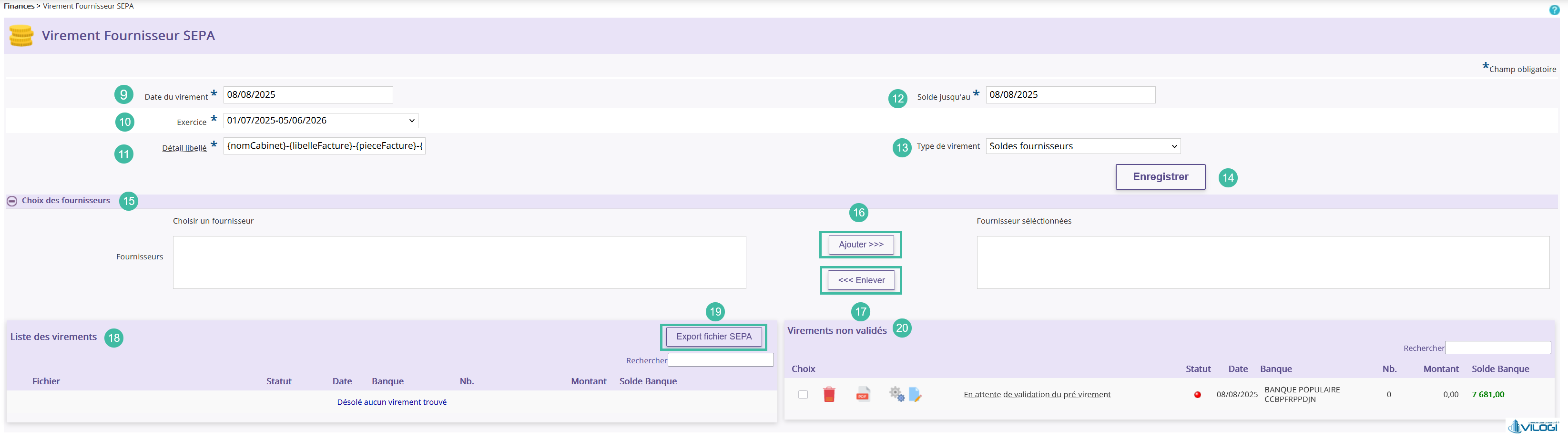
Task: Click Export fichier SEPA button
Action: pyautogui.click(x=713, y=336)
